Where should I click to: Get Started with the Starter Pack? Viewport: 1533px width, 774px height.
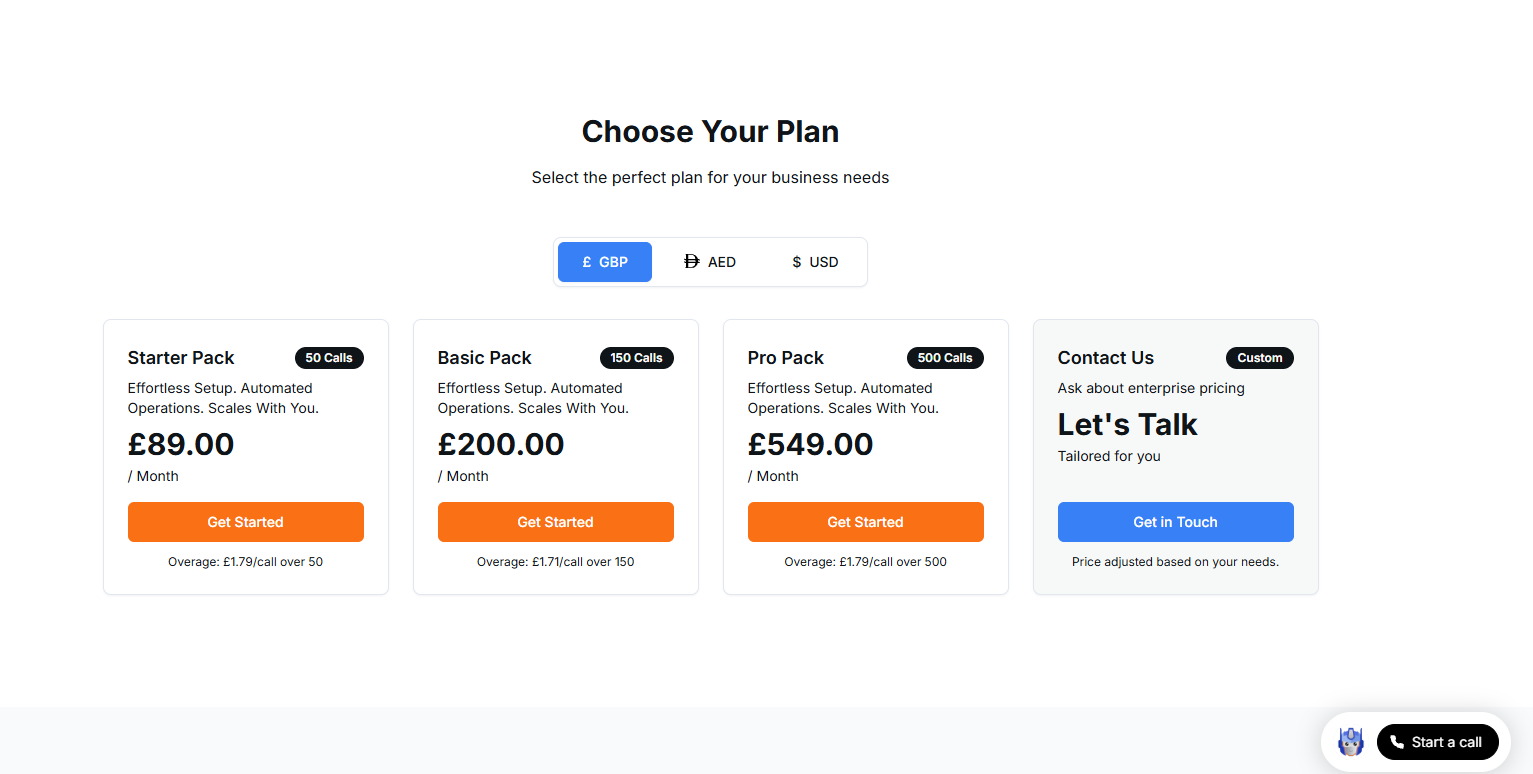(245, 522)
